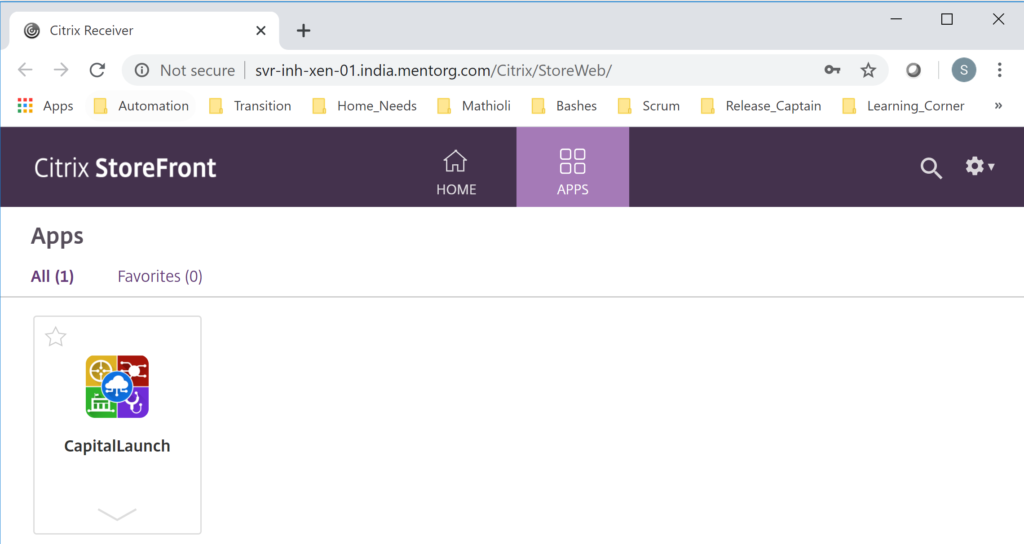1024x544 pixels.
Task: Minimize the browser window
Action: (896, 20)
